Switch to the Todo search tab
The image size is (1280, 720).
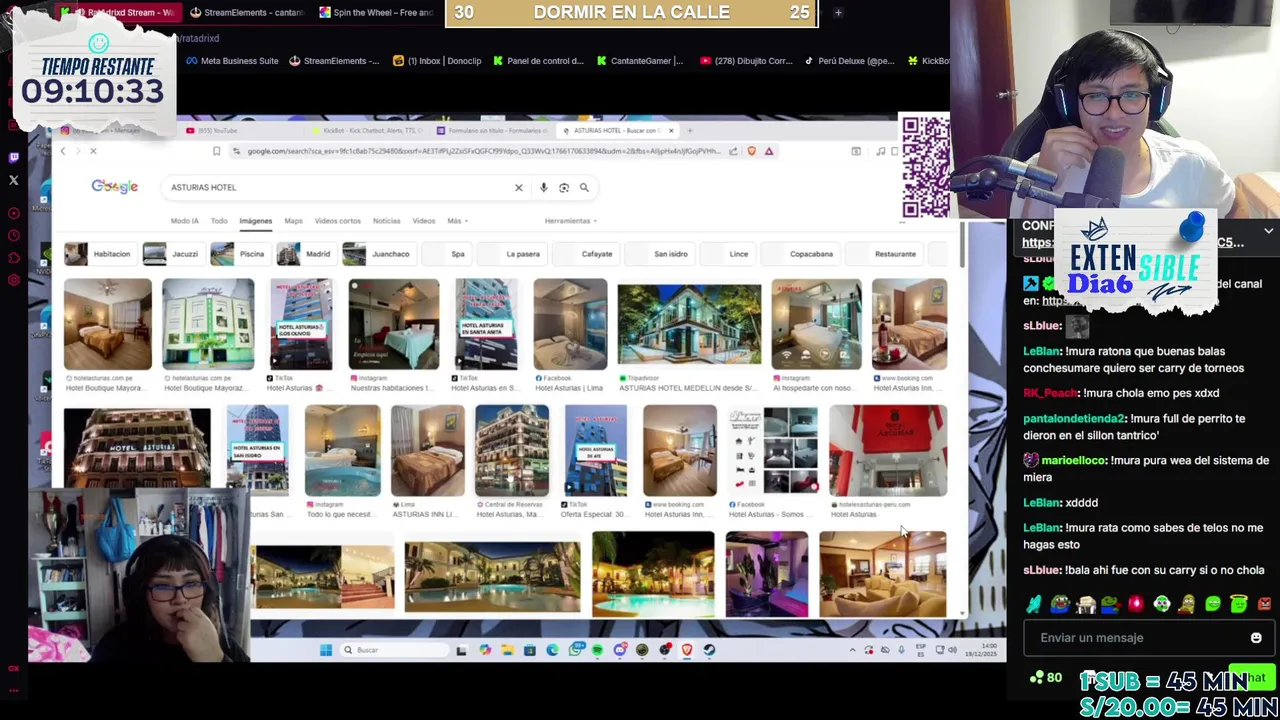coord(219,221)
